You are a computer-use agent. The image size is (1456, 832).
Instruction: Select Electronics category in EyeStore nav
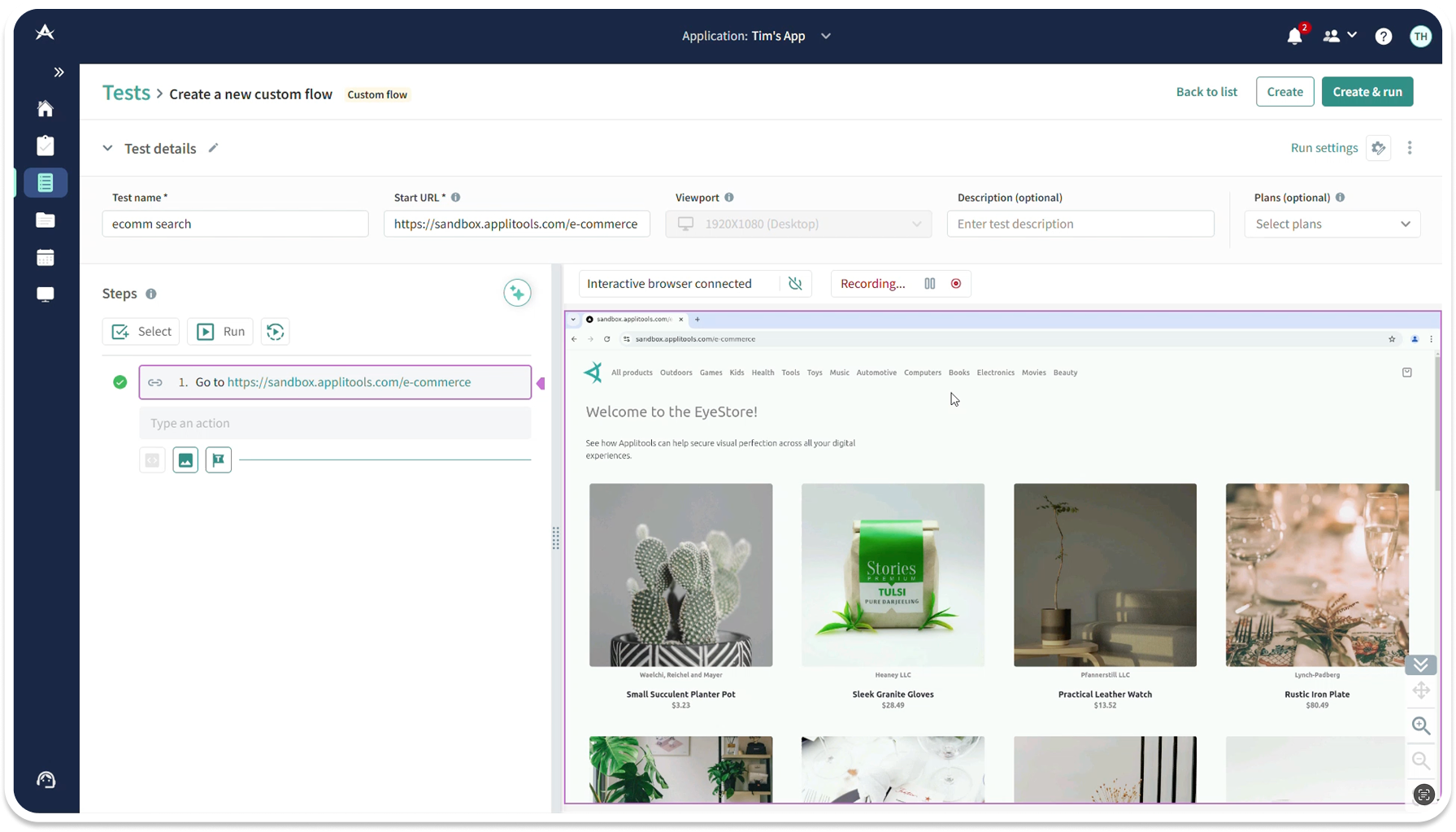pyautogui.click(x=995, y=373)
